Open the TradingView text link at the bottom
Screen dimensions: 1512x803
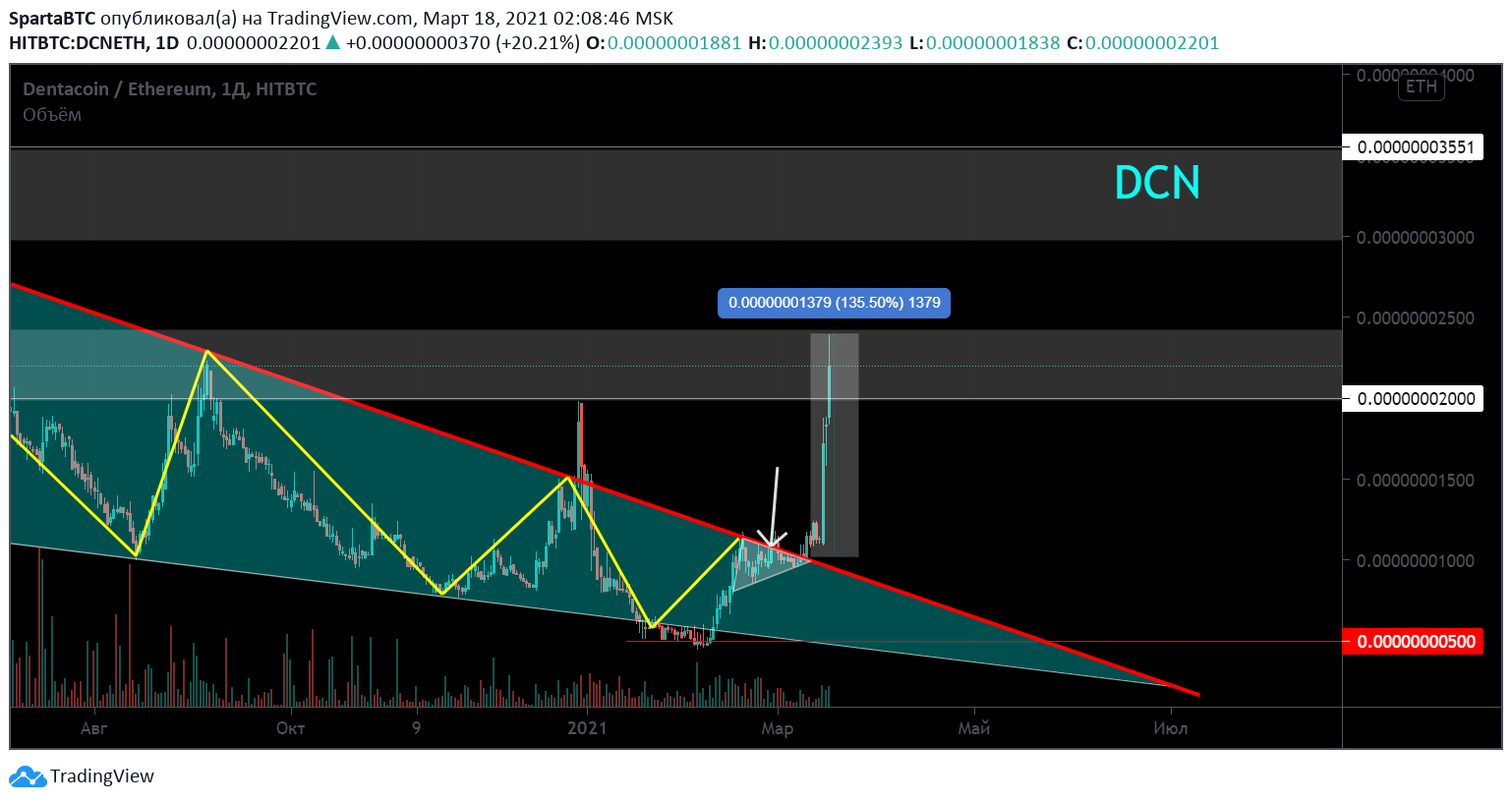(x=102, y=776)
